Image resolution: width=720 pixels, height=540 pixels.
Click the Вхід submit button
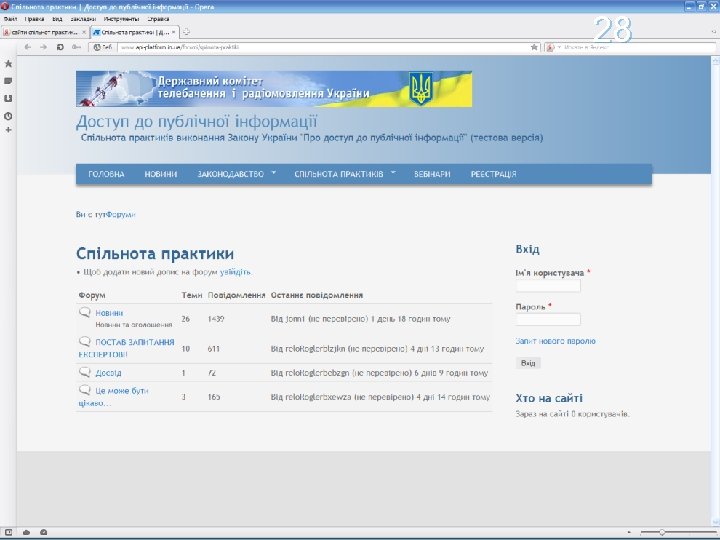(x=528, y=363)
